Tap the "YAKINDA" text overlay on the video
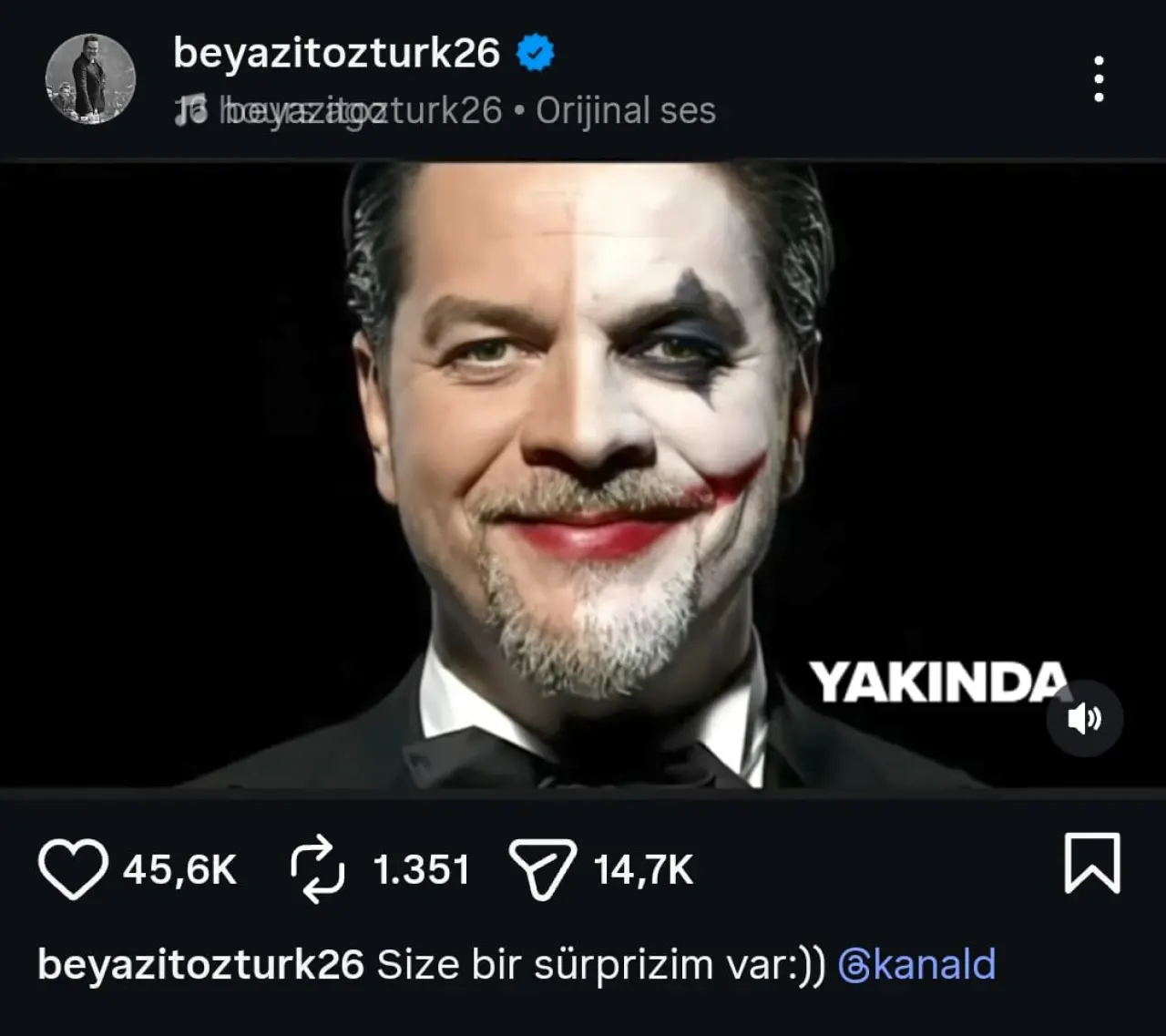The image size is (1166, 1036). click(938, 682)
